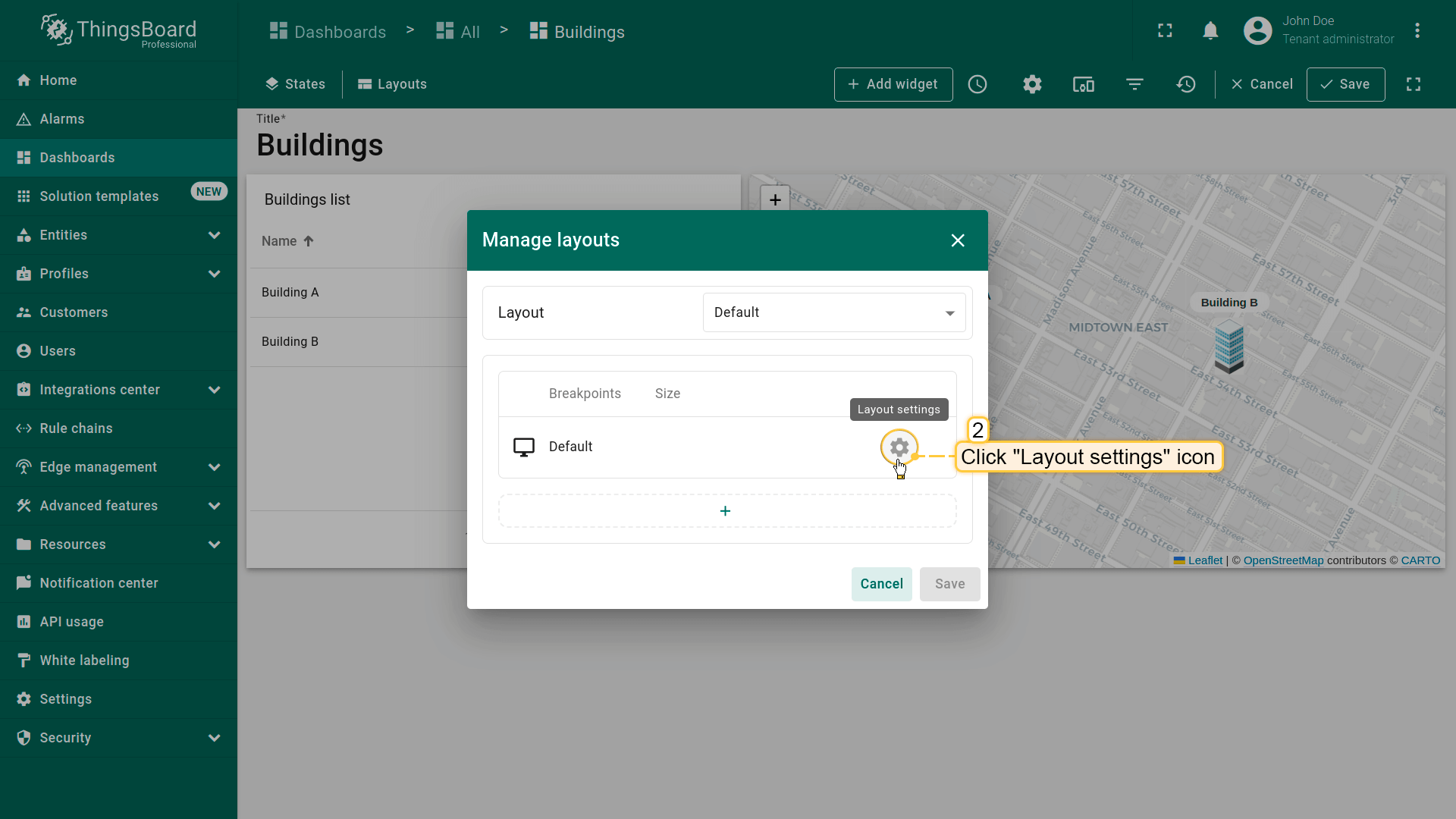Click the Building B map marker

(x=1228, y=347)
